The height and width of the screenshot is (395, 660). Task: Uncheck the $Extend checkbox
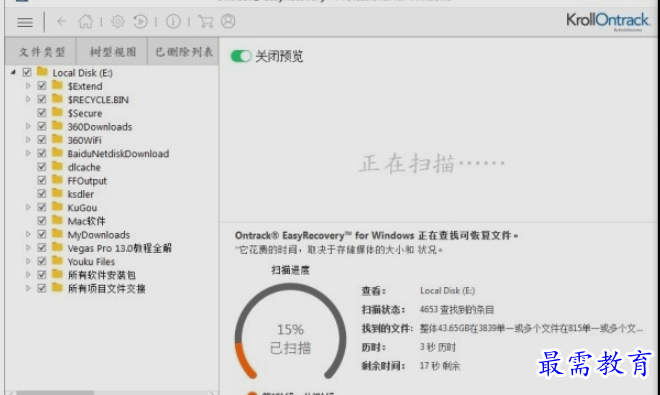[x=42, y=86]
